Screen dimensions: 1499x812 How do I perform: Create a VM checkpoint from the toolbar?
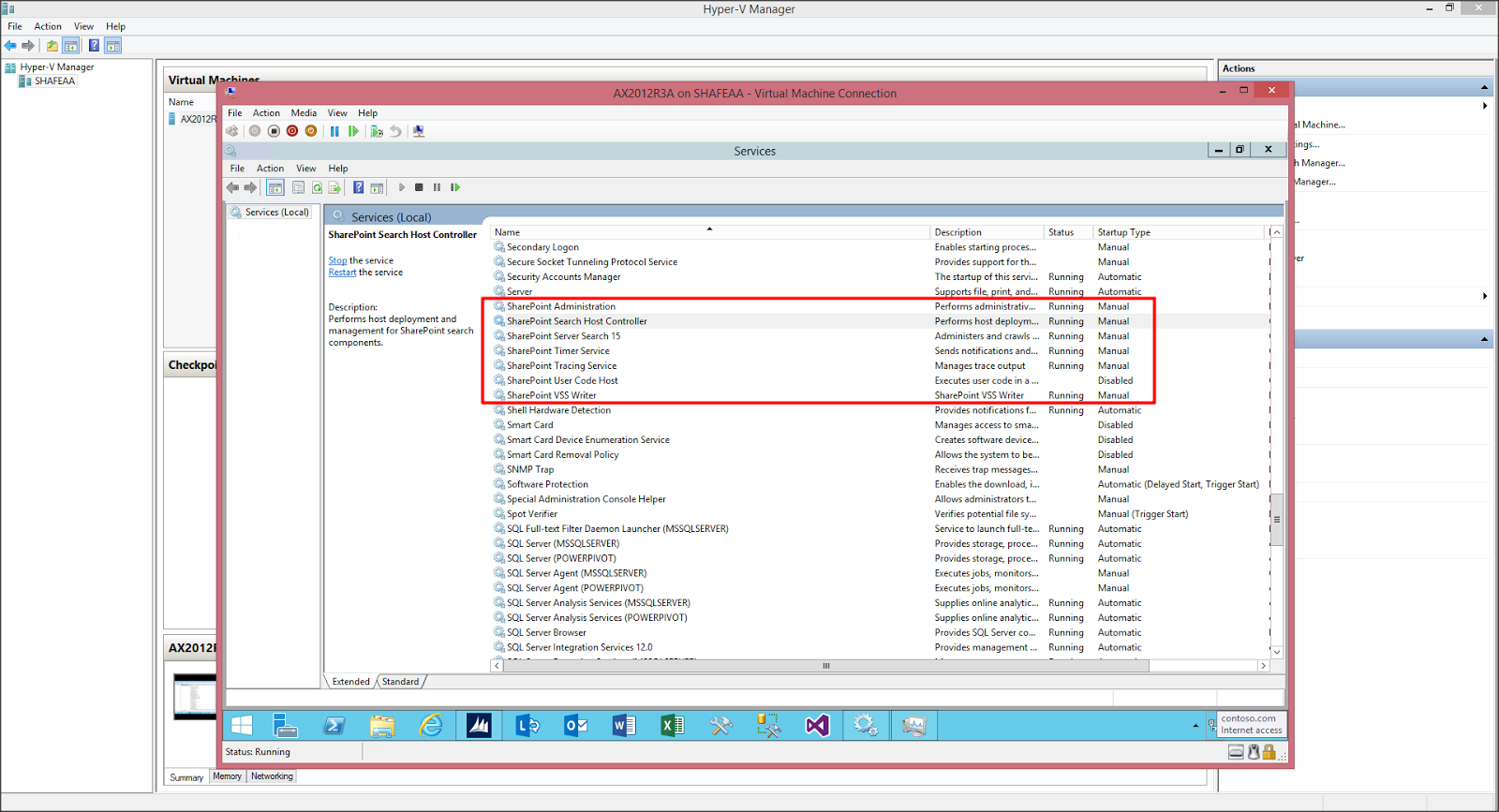pyautogui.click(x=377, y=131)
